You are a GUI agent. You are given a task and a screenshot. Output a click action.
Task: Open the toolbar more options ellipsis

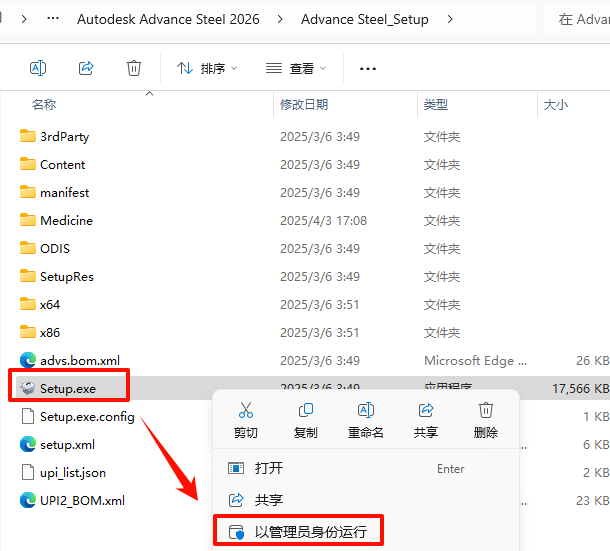pyautogui.click(x=368, y=69)
